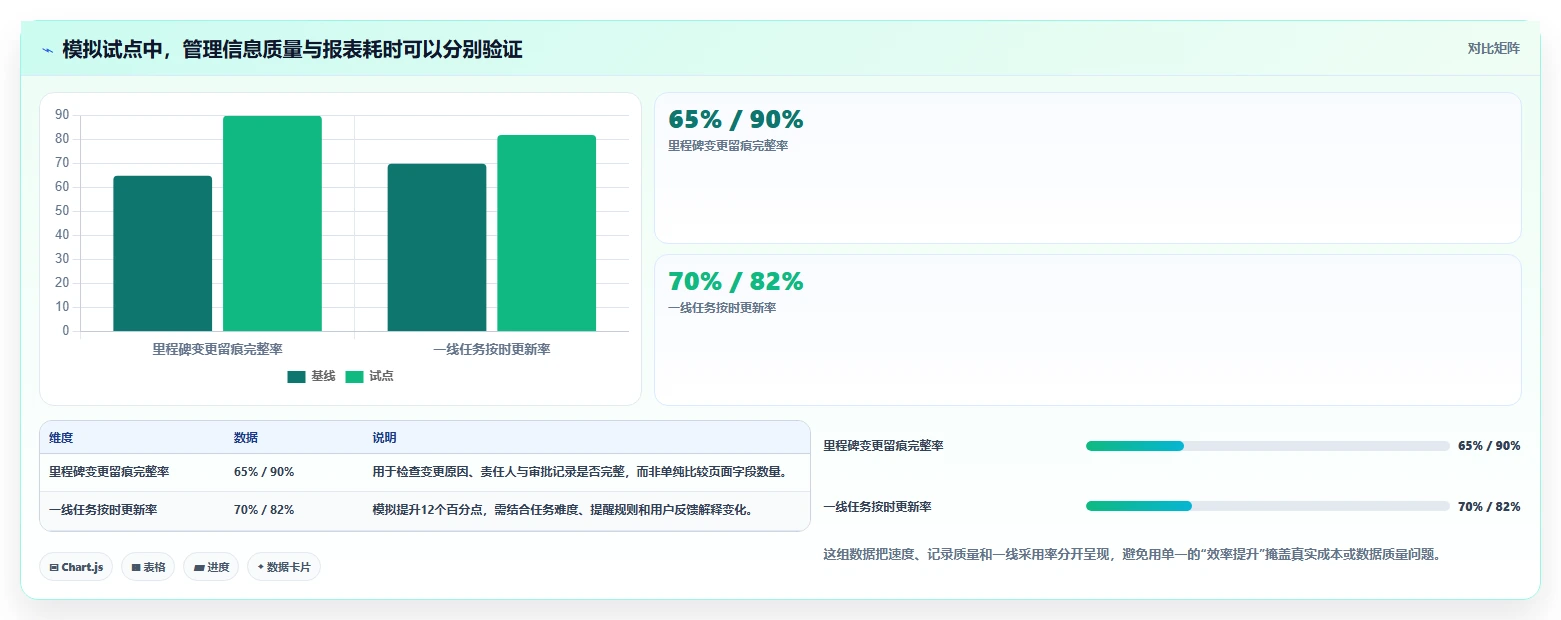Click 里程碑变更留痕完整率 caption in the data card
The image size is (1561, 620).
pos(728,146)
